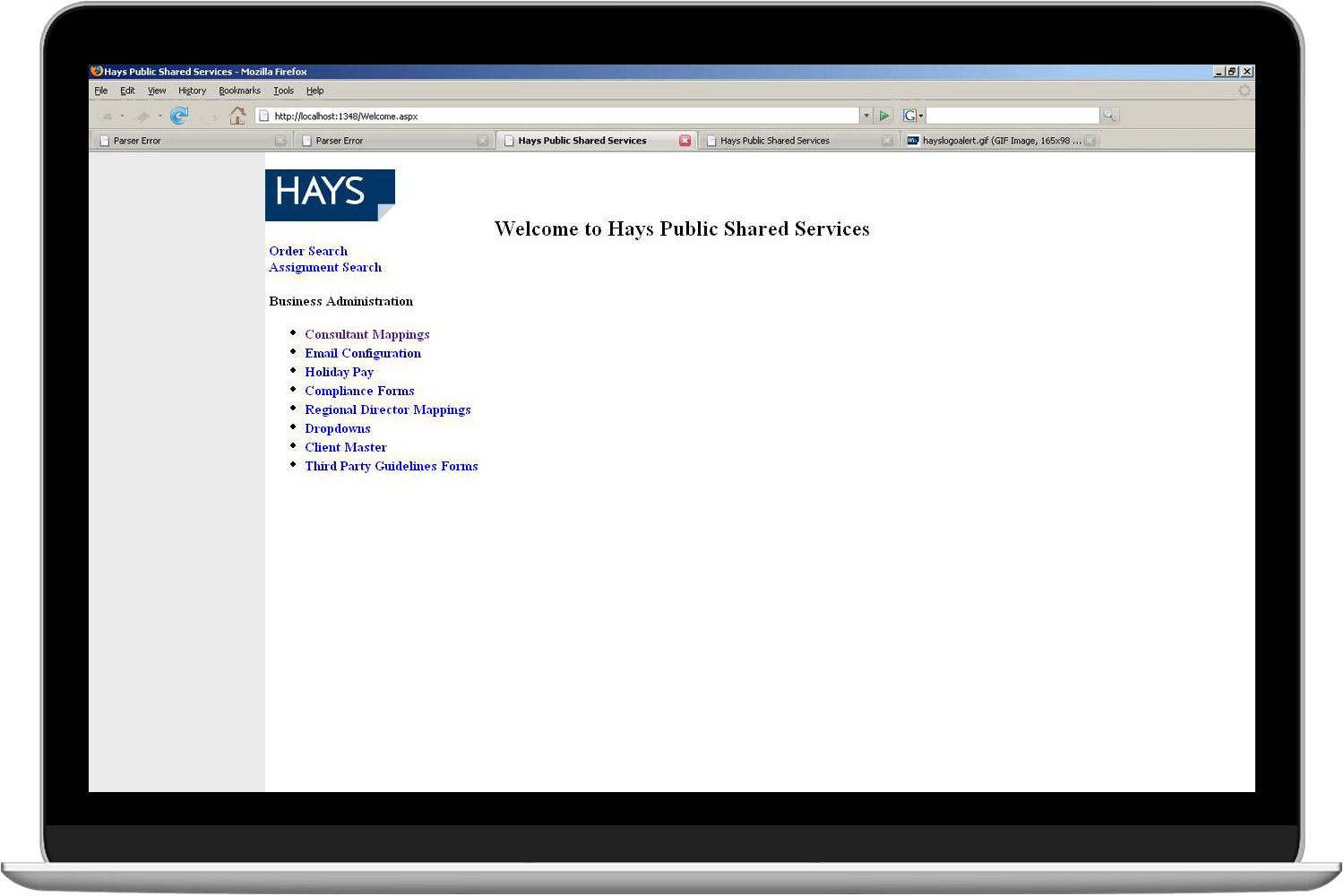The image size is (1344, 896).
Task: Open the Help menu
Action: 314,90
